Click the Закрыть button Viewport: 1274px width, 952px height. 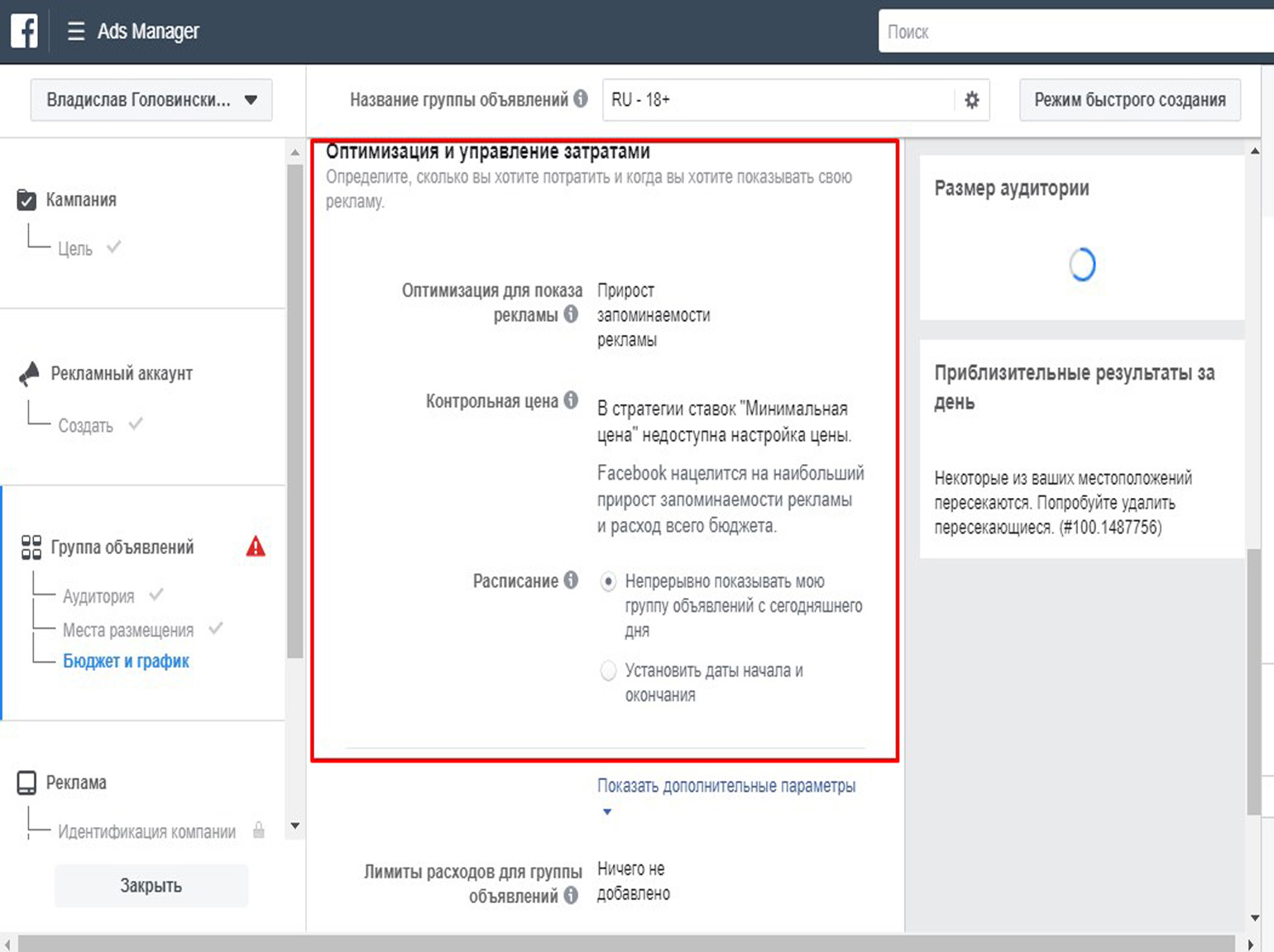tap(151, 886)
